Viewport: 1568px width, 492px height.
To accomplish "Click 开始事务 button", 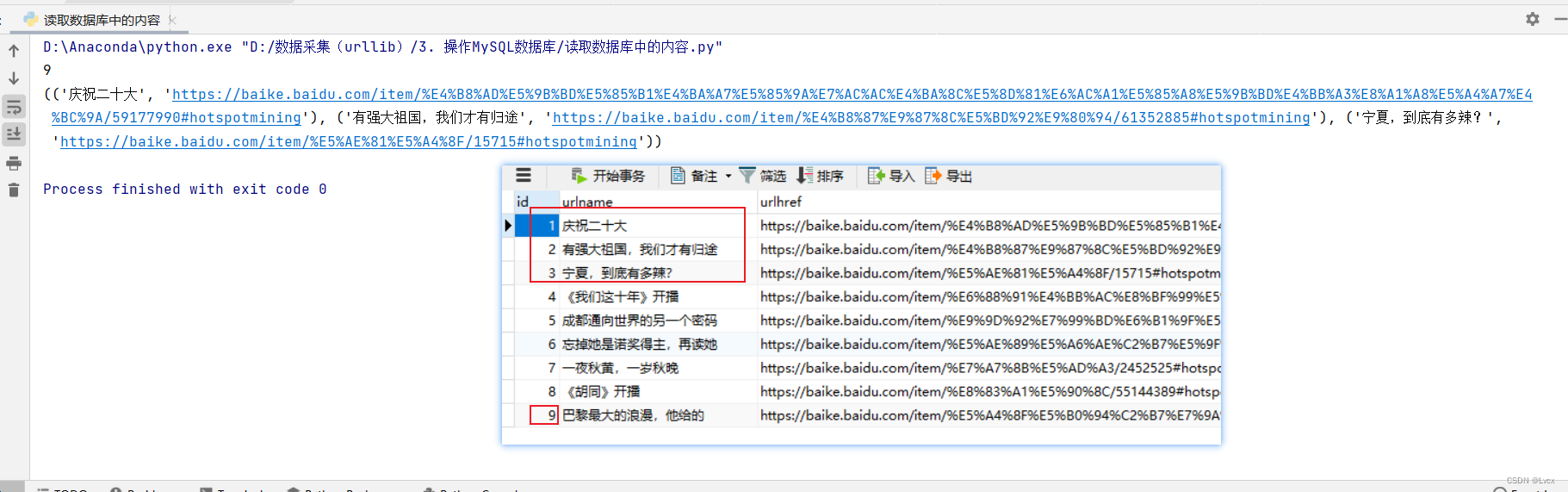I will pos(608,176).
